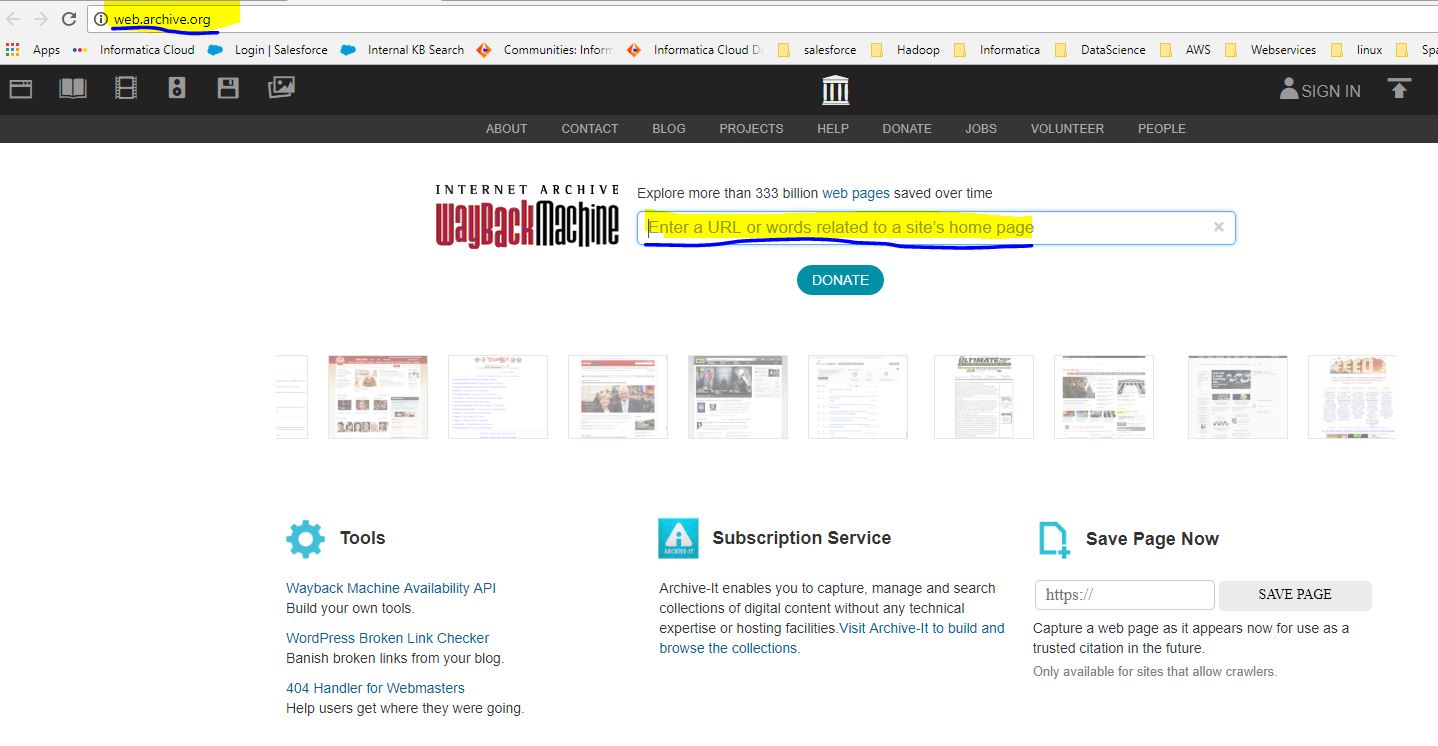Click Visit Archive-It to build link
Viewport: 1438px width, 746px height.
pyautogui.click(x=922, y=628)
